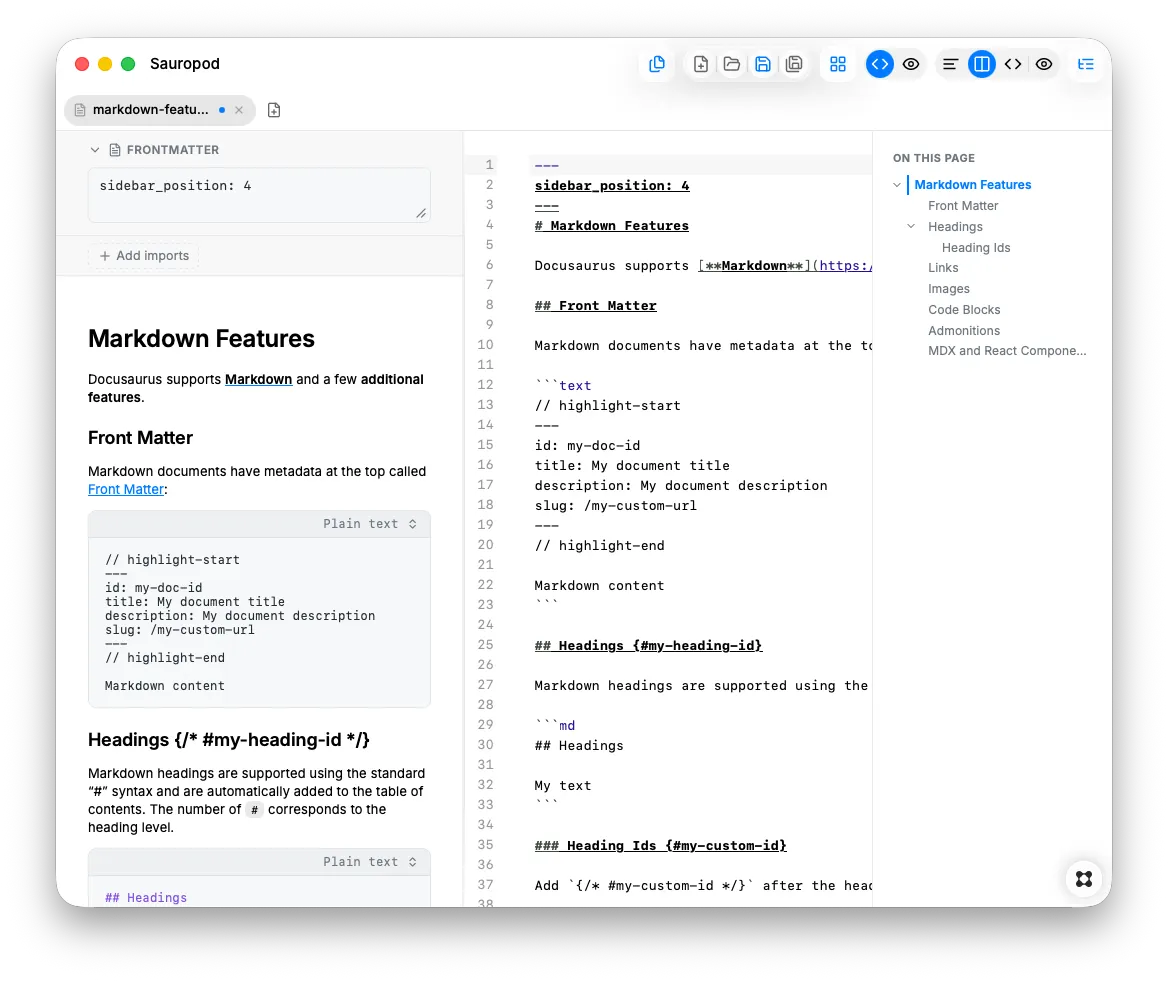Click the ```md fence line in source
The height and width of the screenshot is (981, 1168).
(x=555, y=726)
